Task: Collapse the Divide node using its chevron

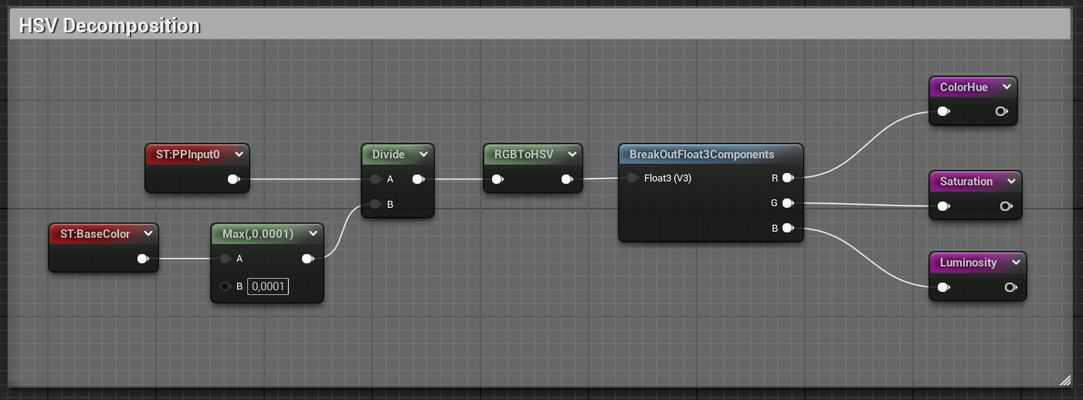Action: tap(424, 154)
